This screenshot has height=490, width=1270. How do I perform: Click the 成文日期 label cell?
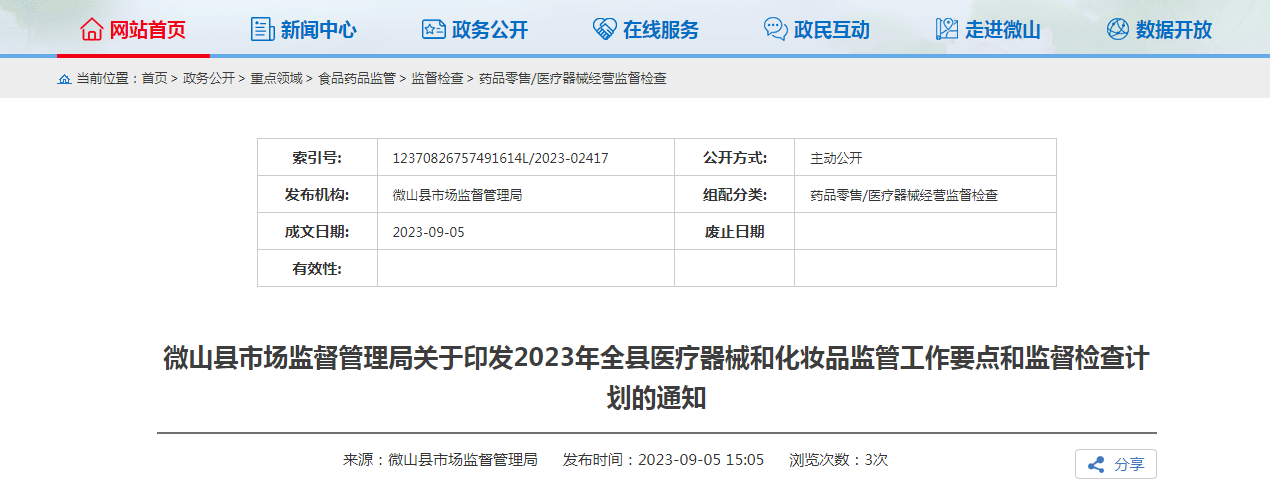[317, 232]
